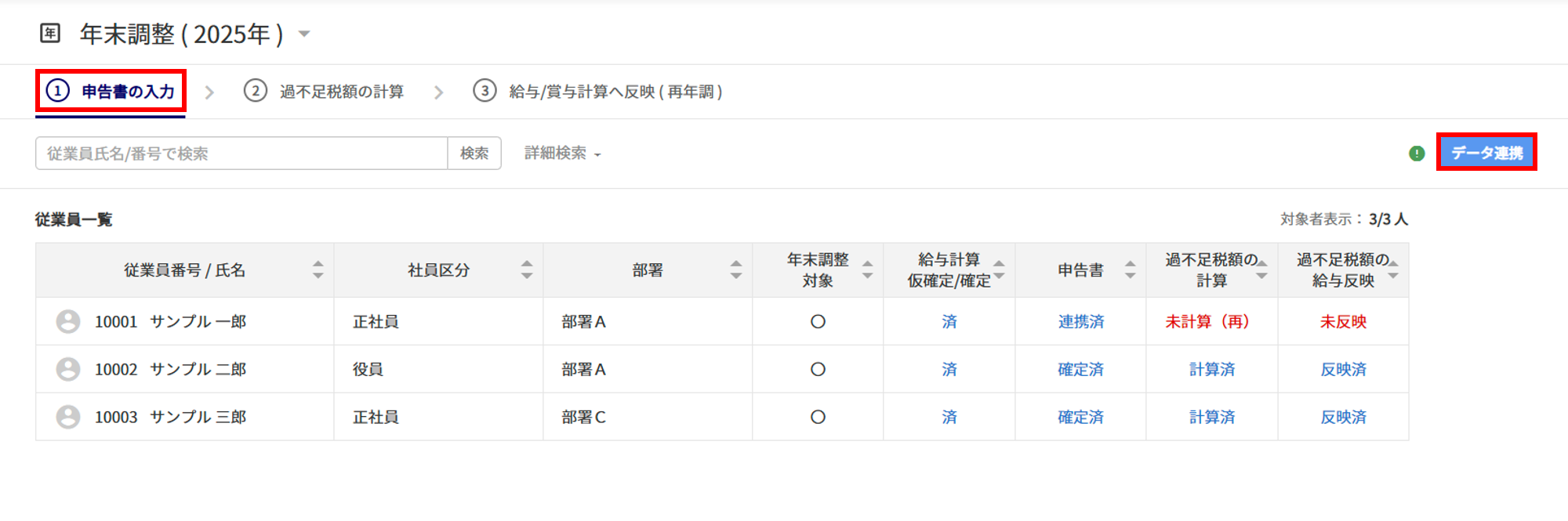Click the データ連携 button
Screen dimensions: 1568x521
click(1486, 152)
